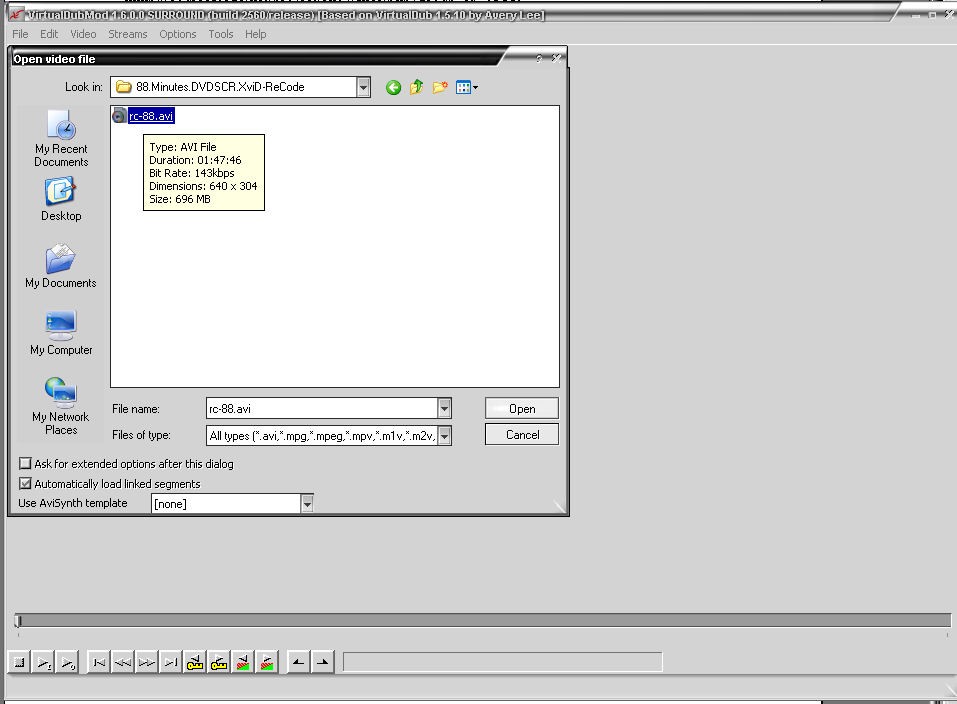
Task: Click the green Back navigation arrow
Action: [x=394, y=88]
